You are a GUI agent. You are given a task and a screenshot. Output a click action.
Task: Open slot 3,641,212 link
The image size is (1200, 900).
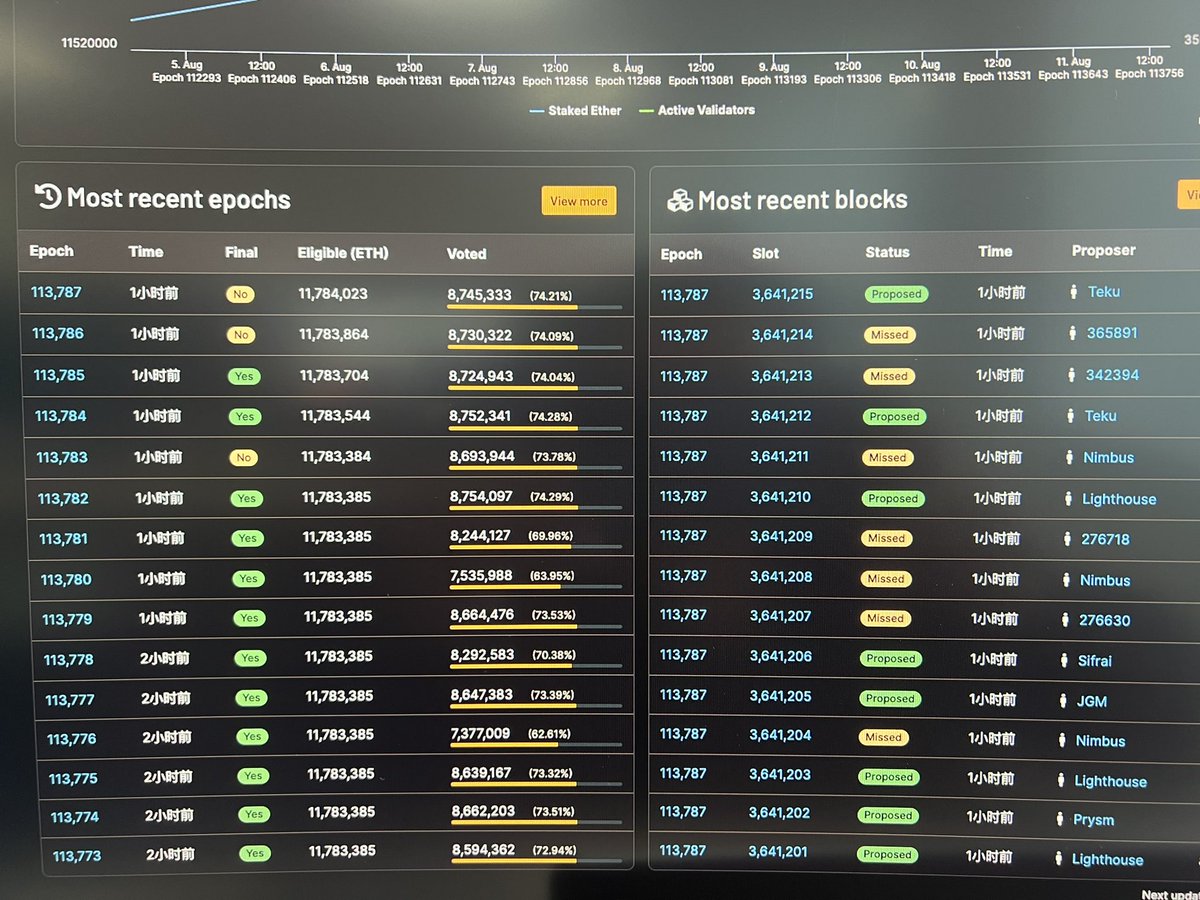782,416
